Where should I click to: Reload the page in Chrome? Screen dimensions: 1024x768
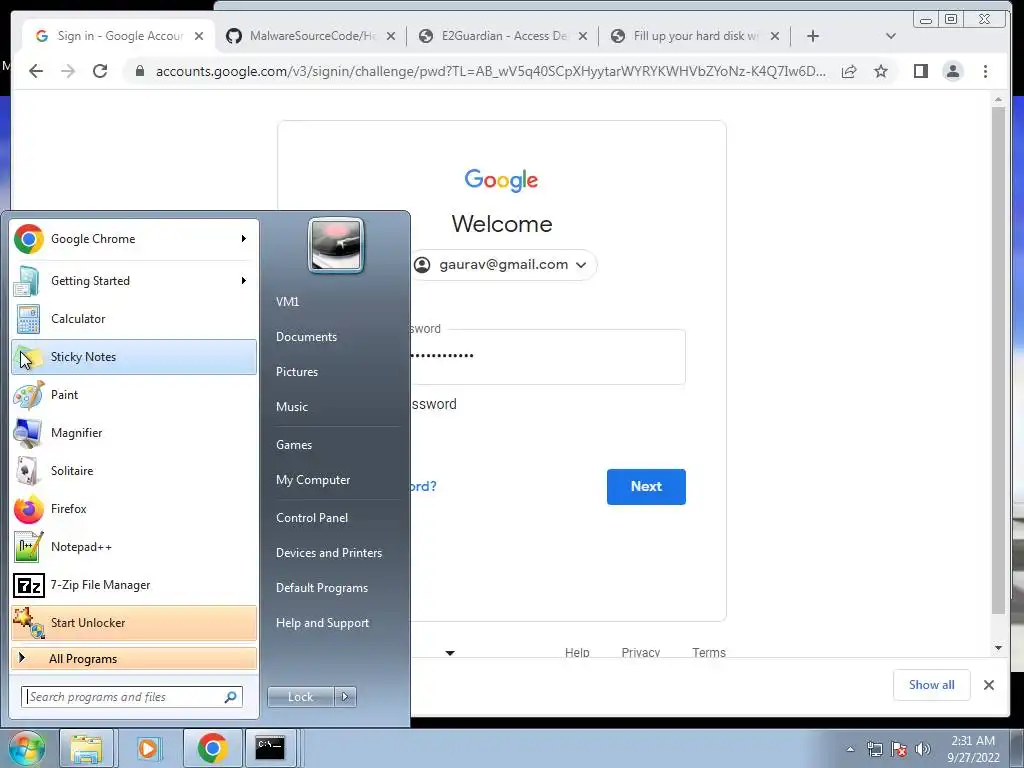click(100, 71)
